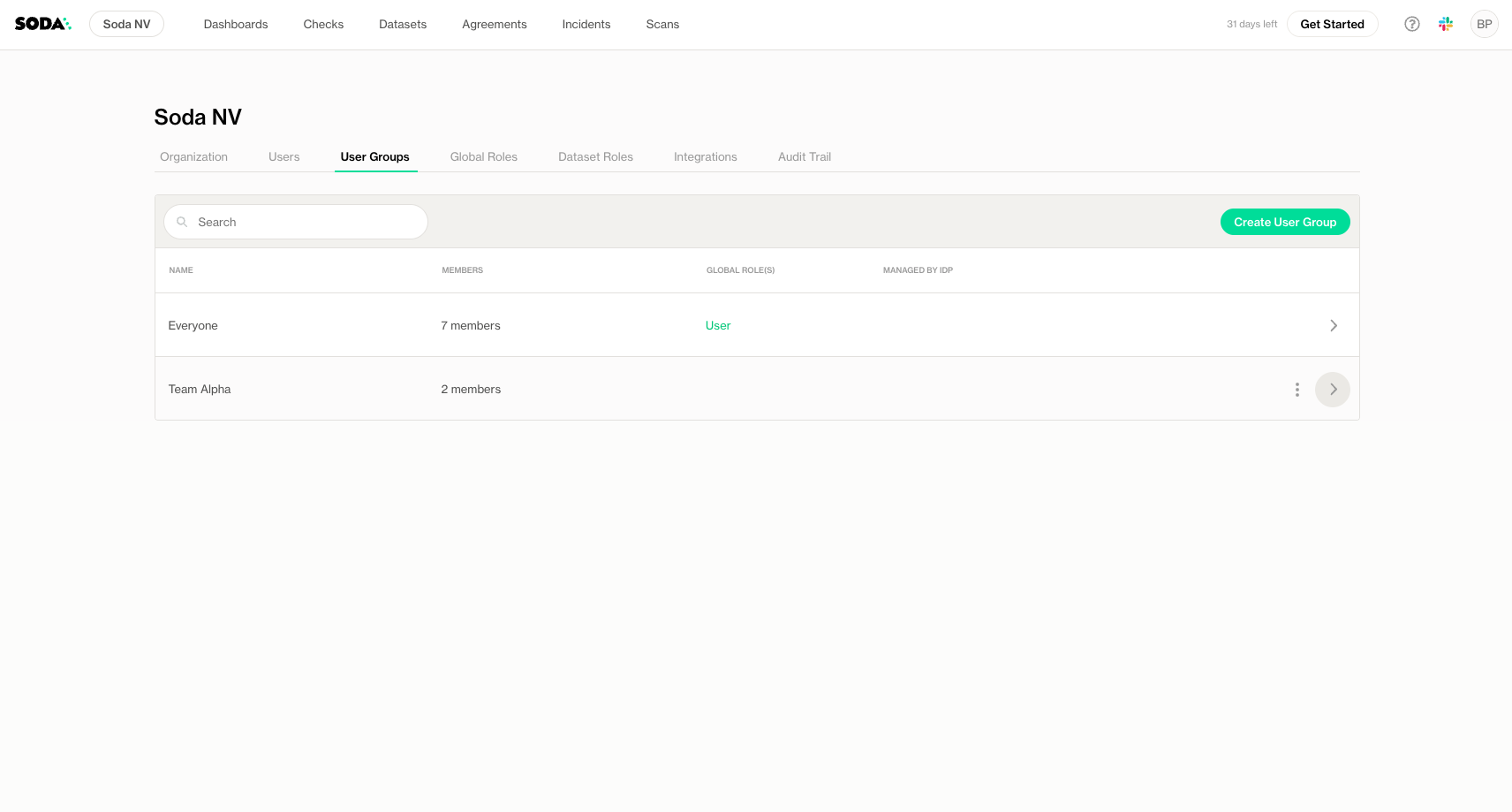Select the Team Alpha group name
Screen dimensions: 1512x812
click(x=200, y=390)
